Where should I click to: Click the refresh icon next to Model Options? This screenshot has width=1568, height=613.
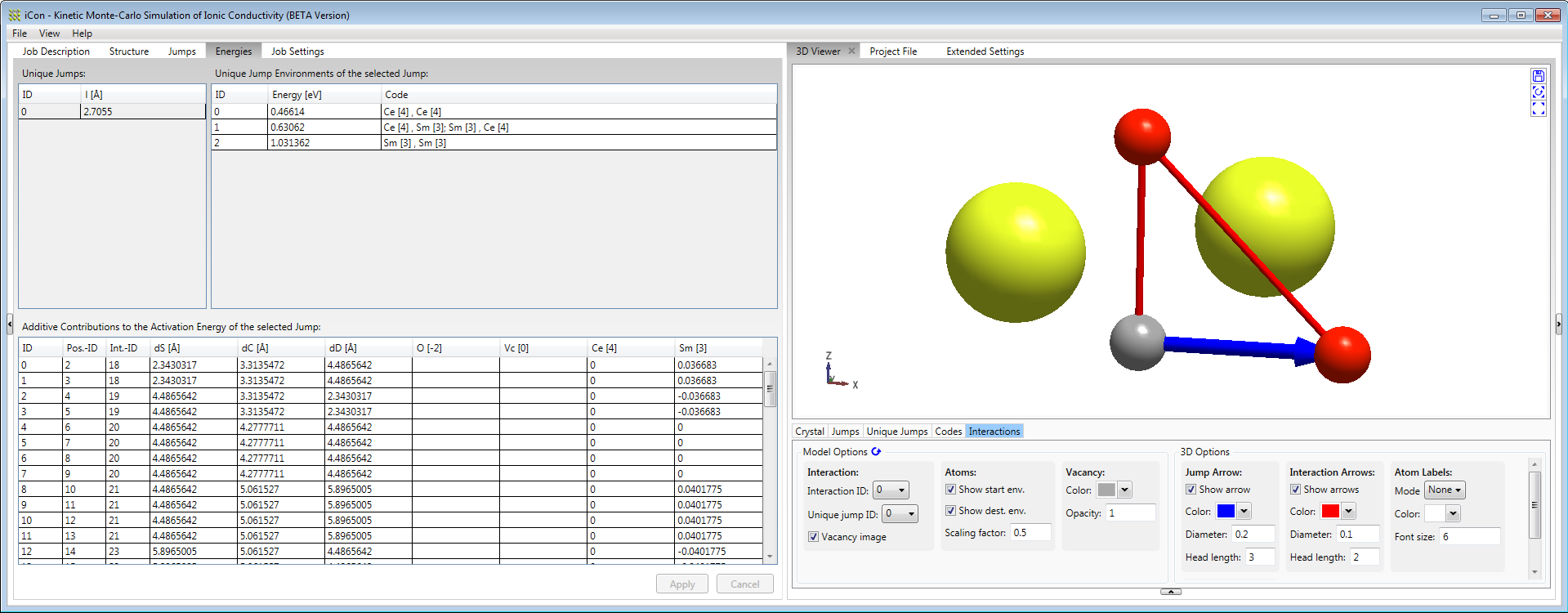pos(876,451)
